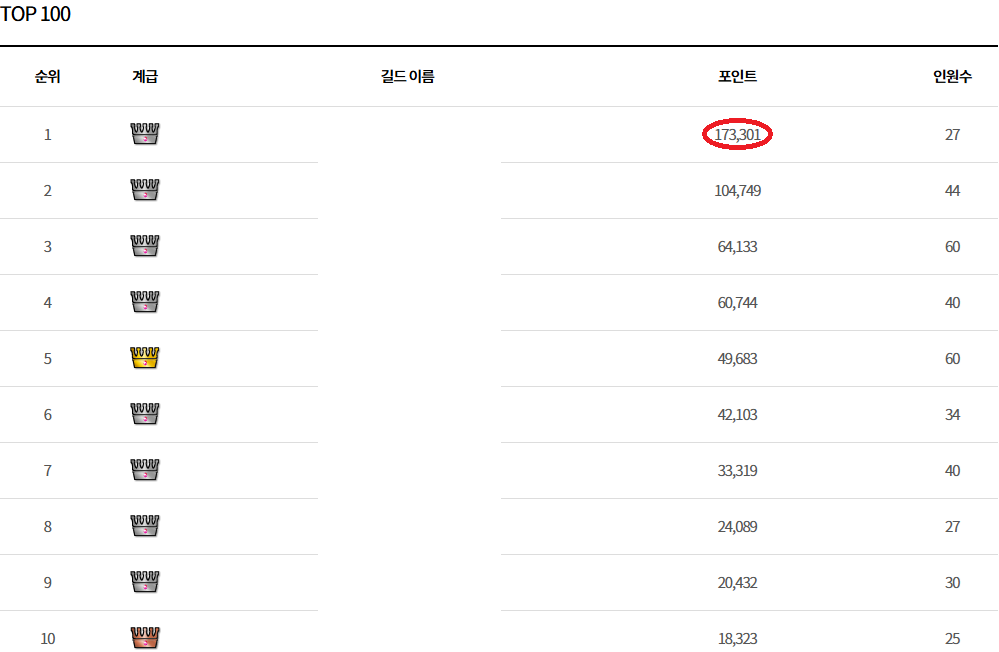Click the 104,749 points value
Screen dimensions: 999x652
(738, 191)
